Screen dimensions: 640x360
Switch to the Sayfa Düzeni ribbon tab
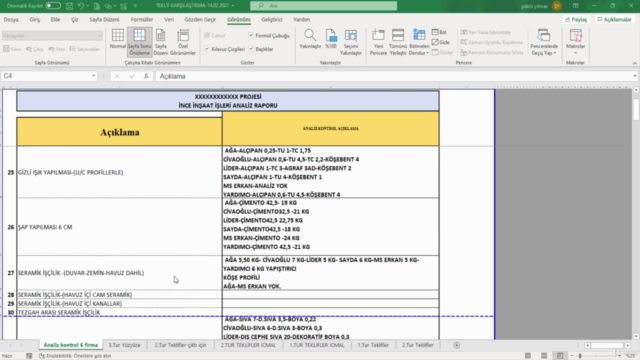[x=104, y=20]
